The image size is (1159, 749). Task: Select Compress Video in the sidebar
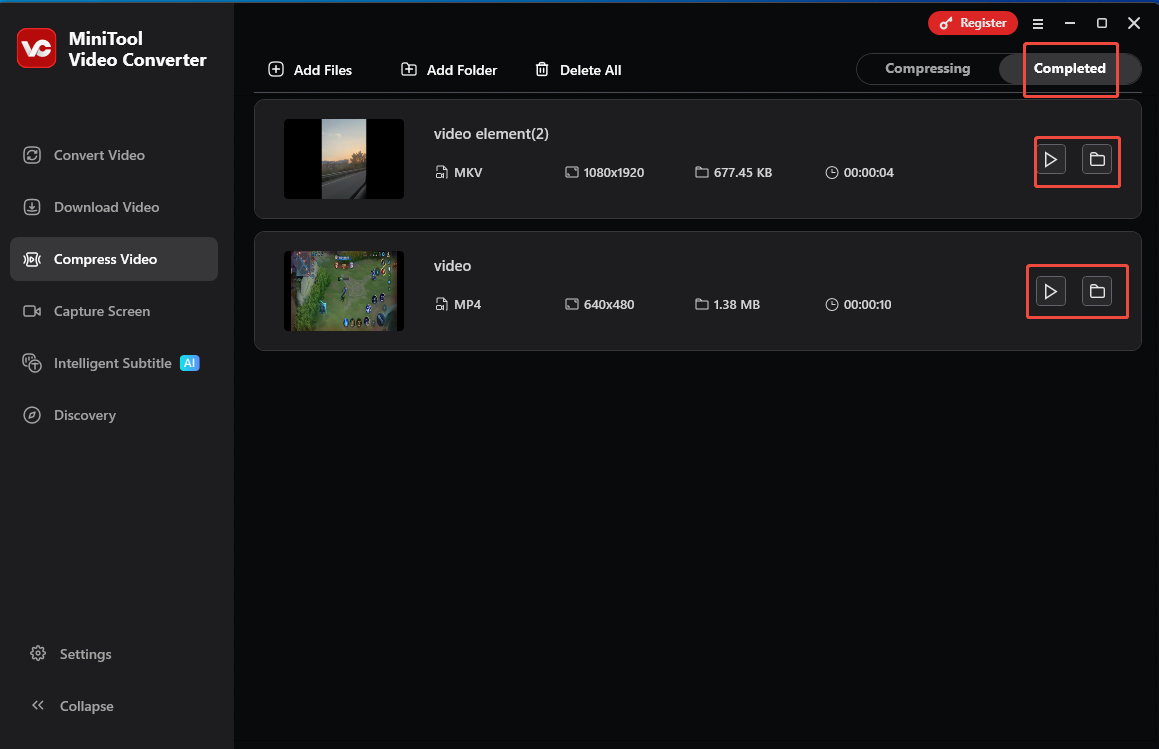[114, 259]
